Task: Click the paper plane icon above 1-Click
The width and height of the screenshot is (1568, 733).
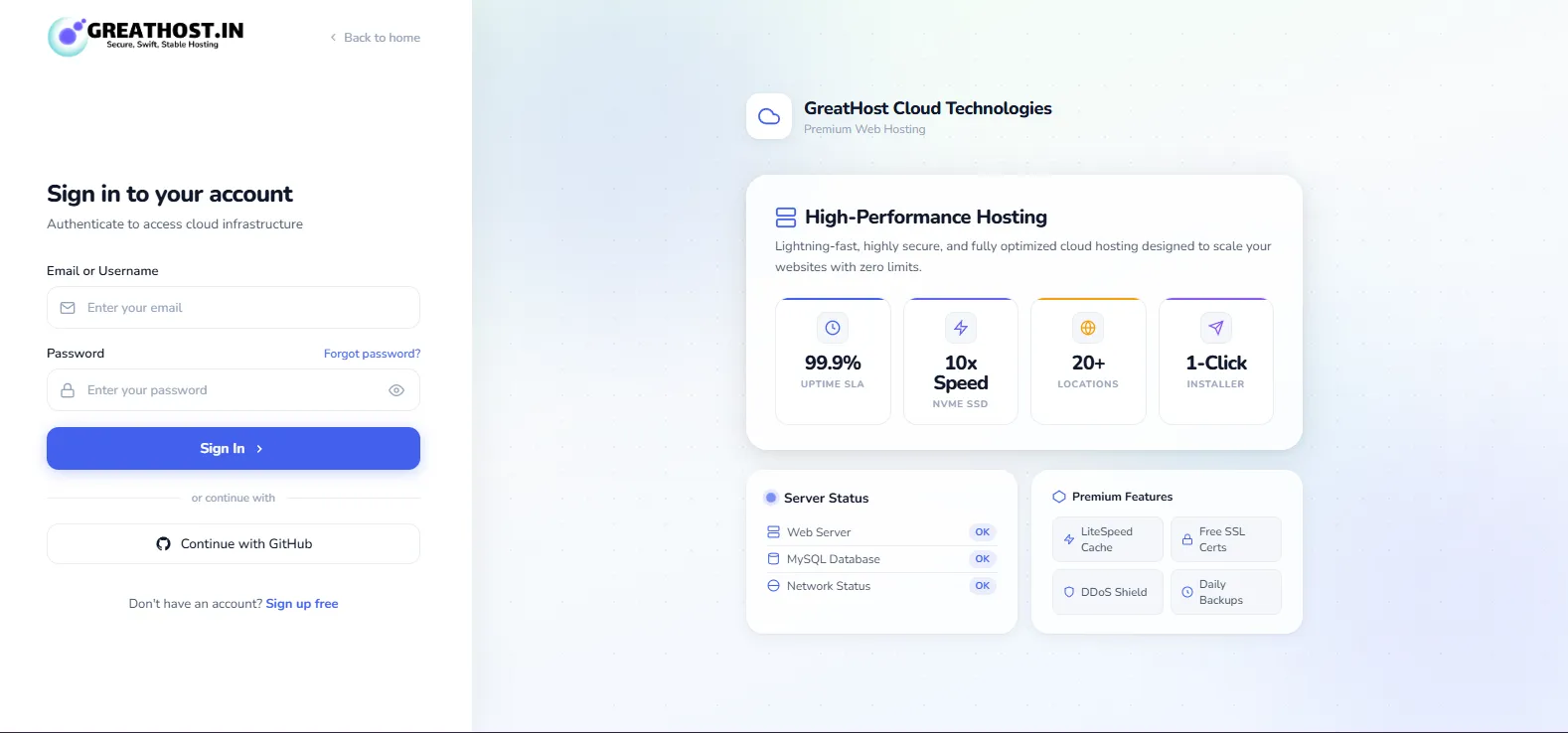Action: [x=1216, y=328]
